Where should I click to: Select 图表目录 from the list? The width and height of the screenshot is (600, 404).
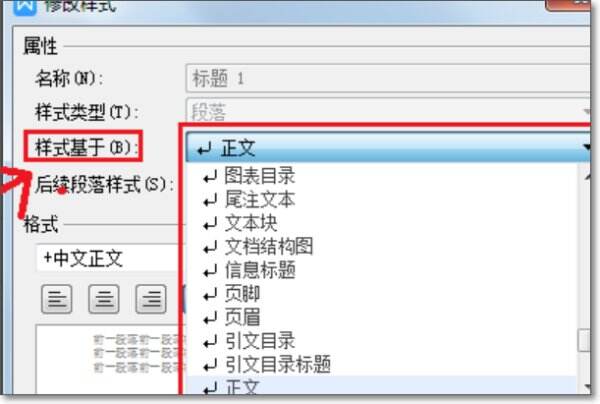click(381, 176)
